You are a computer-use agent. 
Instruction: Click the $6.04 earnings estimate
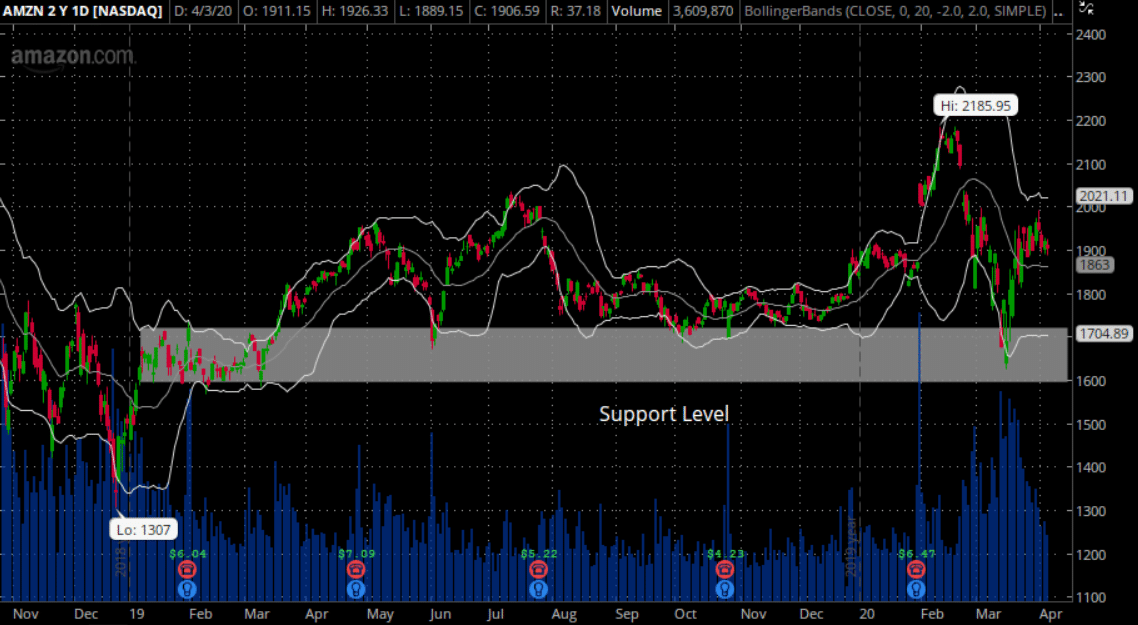pyautogui.click(x=187, y=553)
